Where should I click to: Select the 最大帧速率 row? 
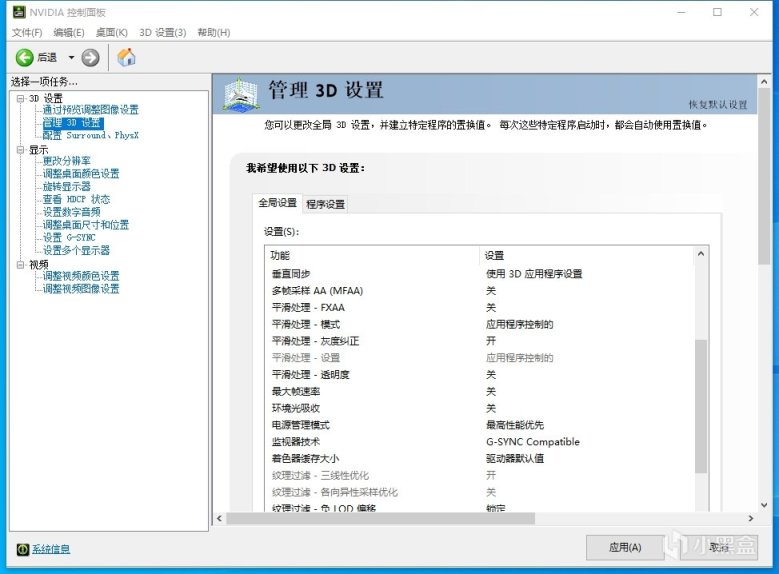[x=479, y=392]
